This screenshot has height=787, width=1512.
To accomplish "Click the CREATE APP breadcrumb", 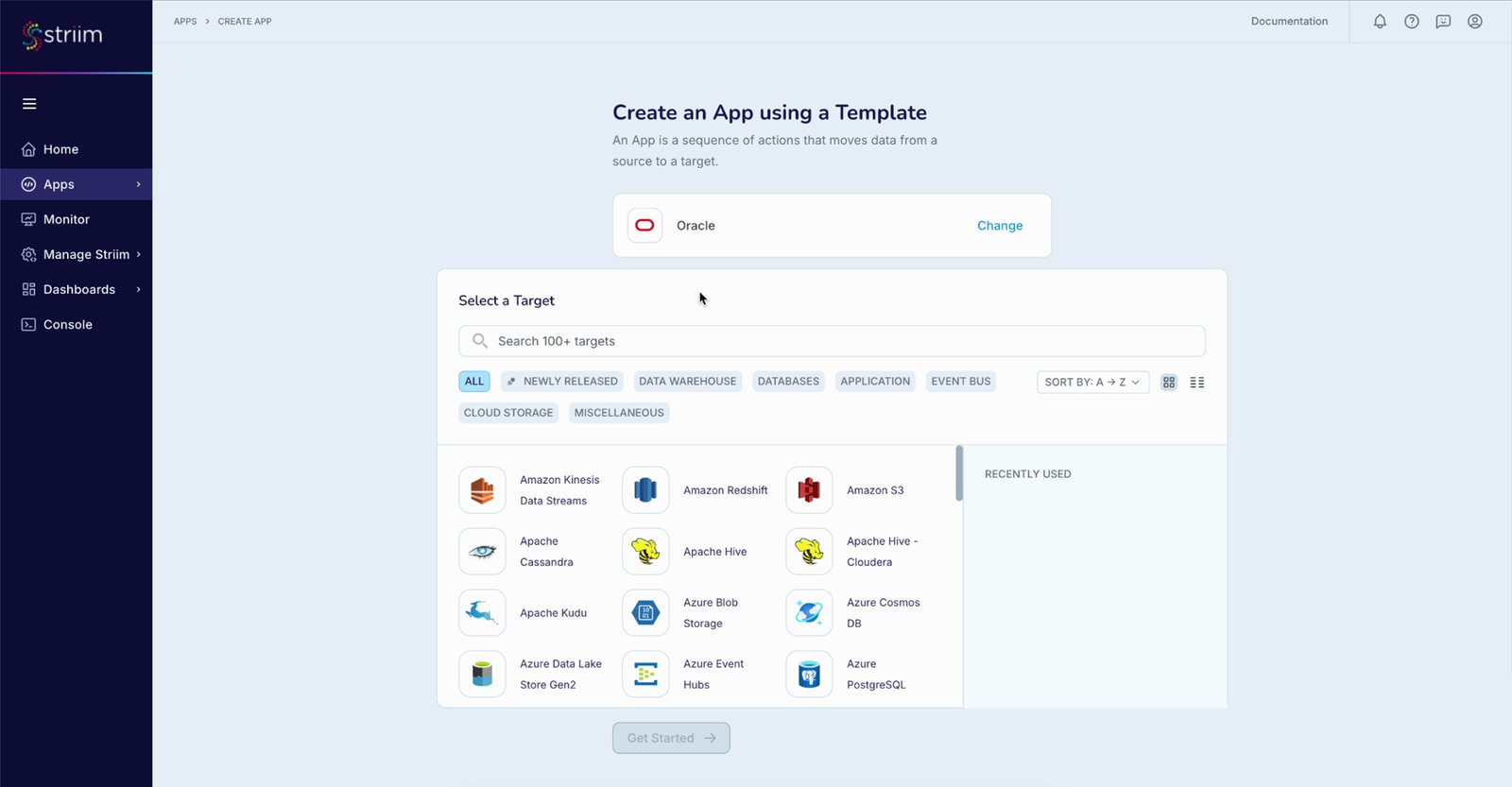I will point(245,22).
